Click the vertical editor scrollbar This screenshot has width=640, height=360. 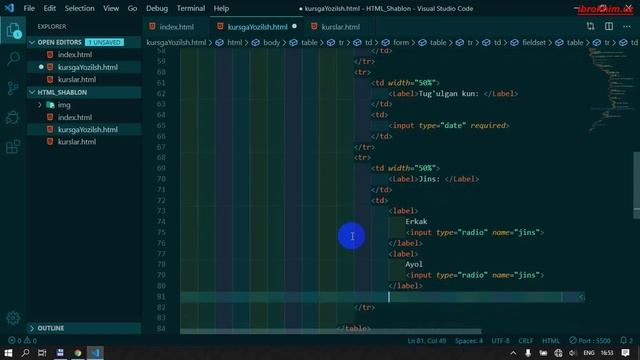636,186
